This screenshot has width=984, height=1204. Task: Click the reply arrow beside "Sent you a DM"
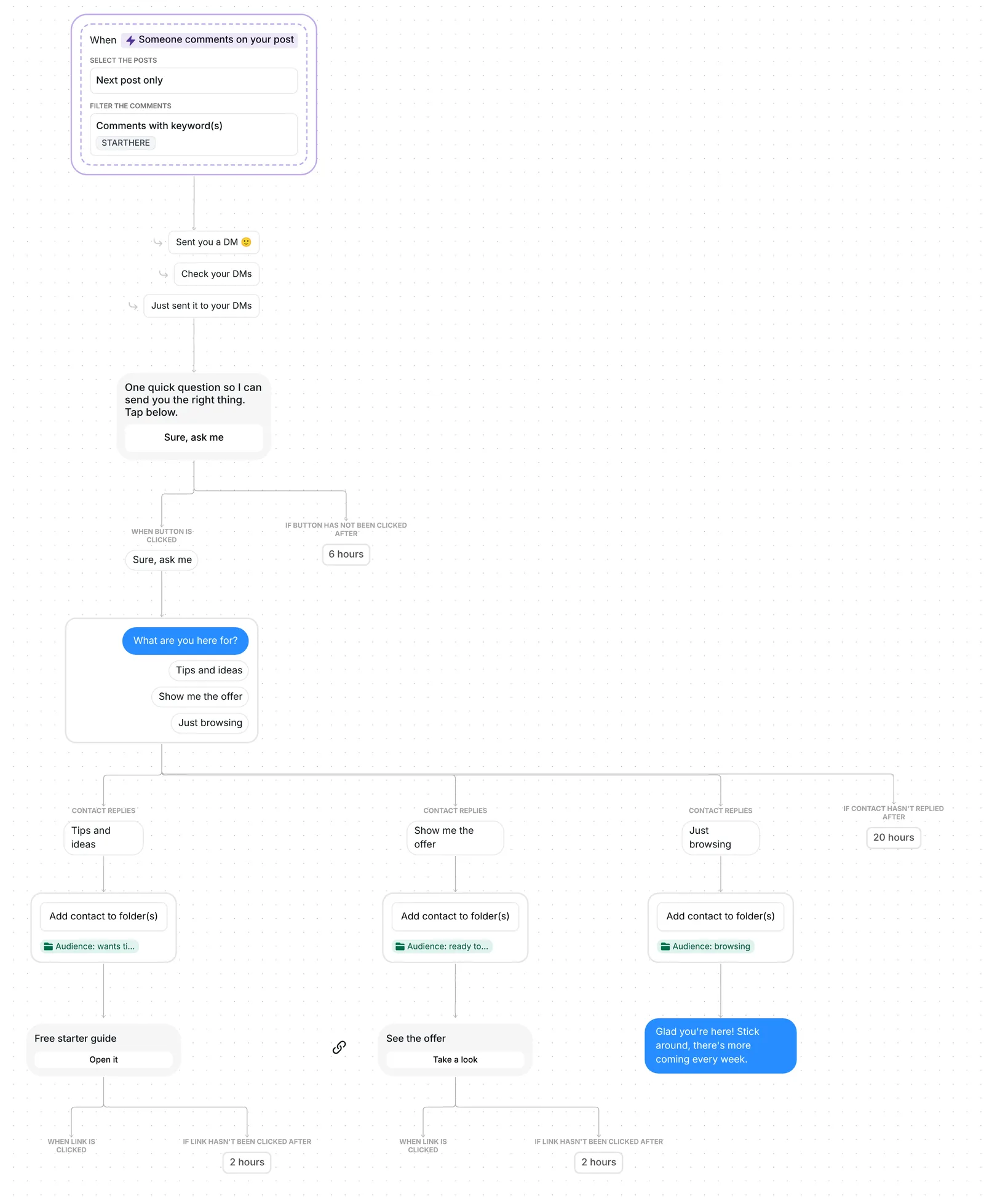158,242
